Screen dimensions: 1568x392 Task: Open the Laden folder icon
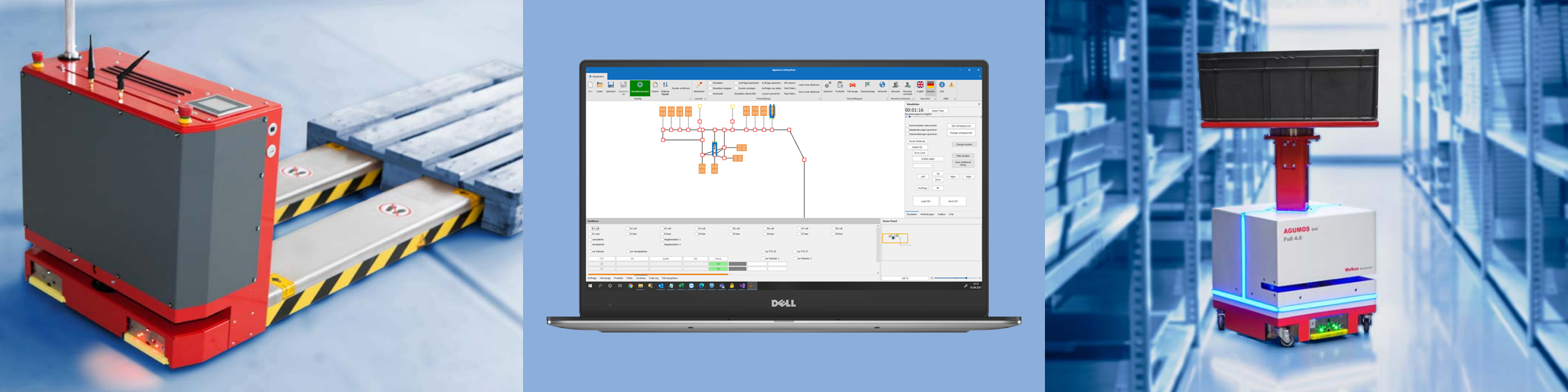tap(600, 85)
